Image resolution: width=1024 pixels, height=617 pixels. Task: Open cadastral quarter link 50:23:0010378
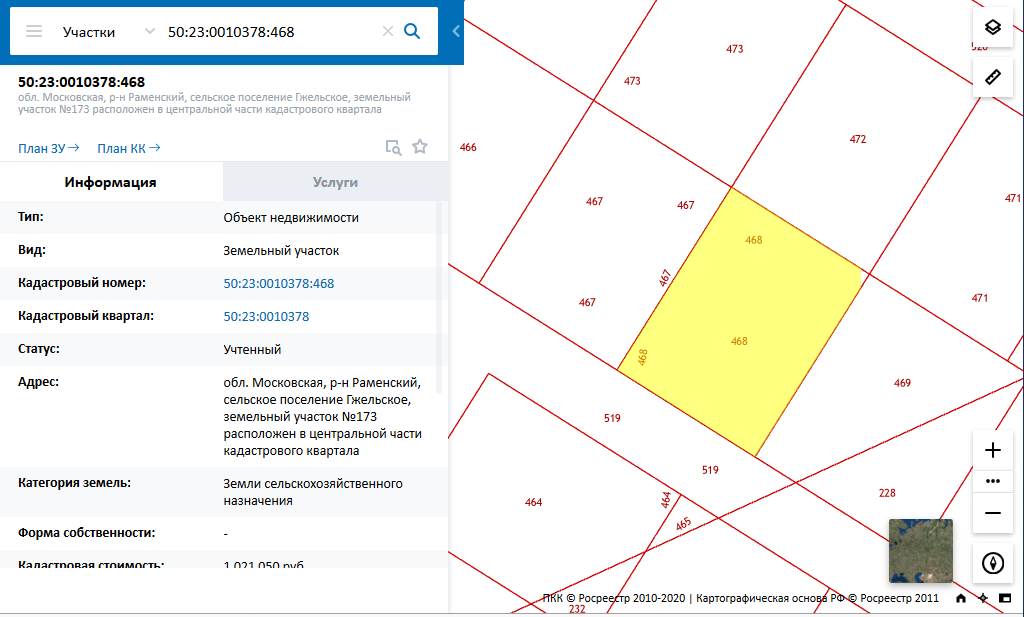[266, 317]
